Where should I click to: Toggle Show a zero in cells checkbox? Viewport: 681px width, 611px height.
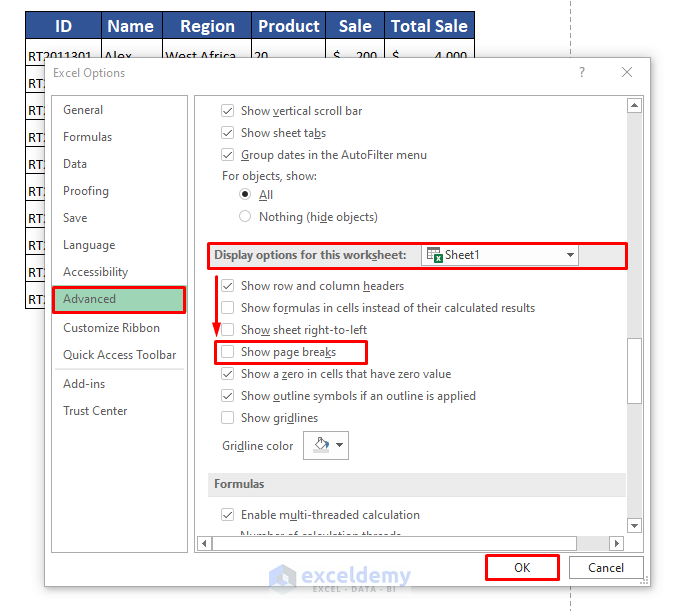[x=228, y=373]
